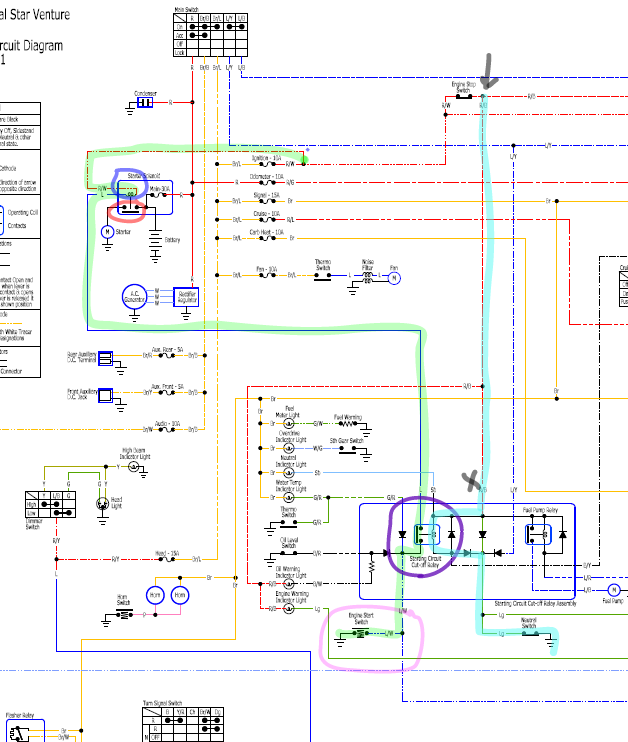This screenshot has height=742, width=628.
Task: Click the Signal - 15A fuse
Action: 267,201
